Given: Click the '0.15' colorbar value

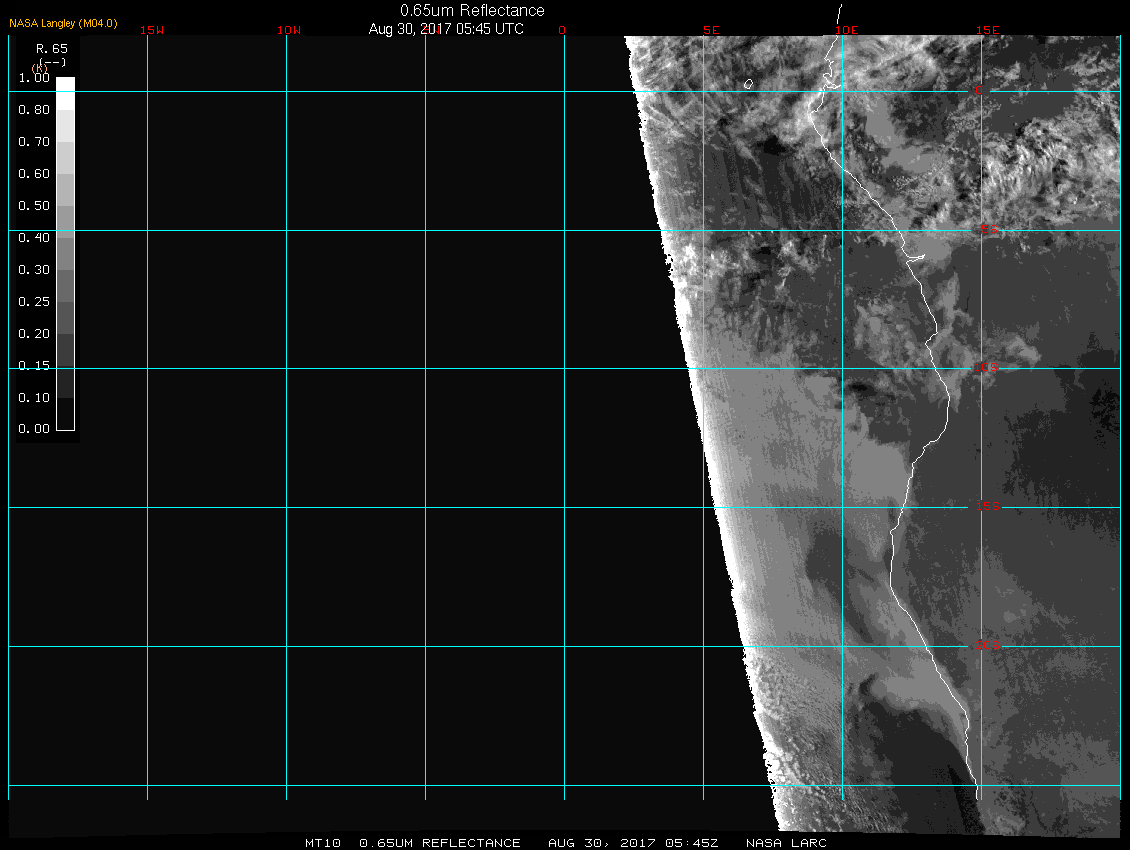Looking at the screenshot, I should click(34, 366).
